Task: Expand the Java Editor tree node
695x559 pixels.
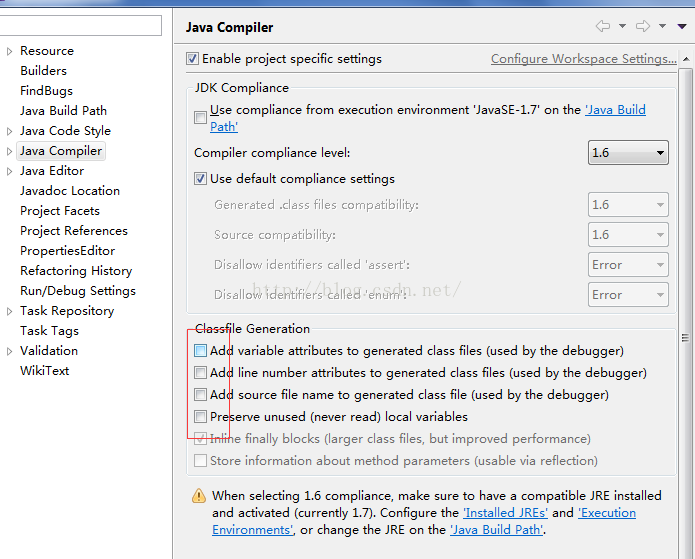Action: click(x=9, y=171)
